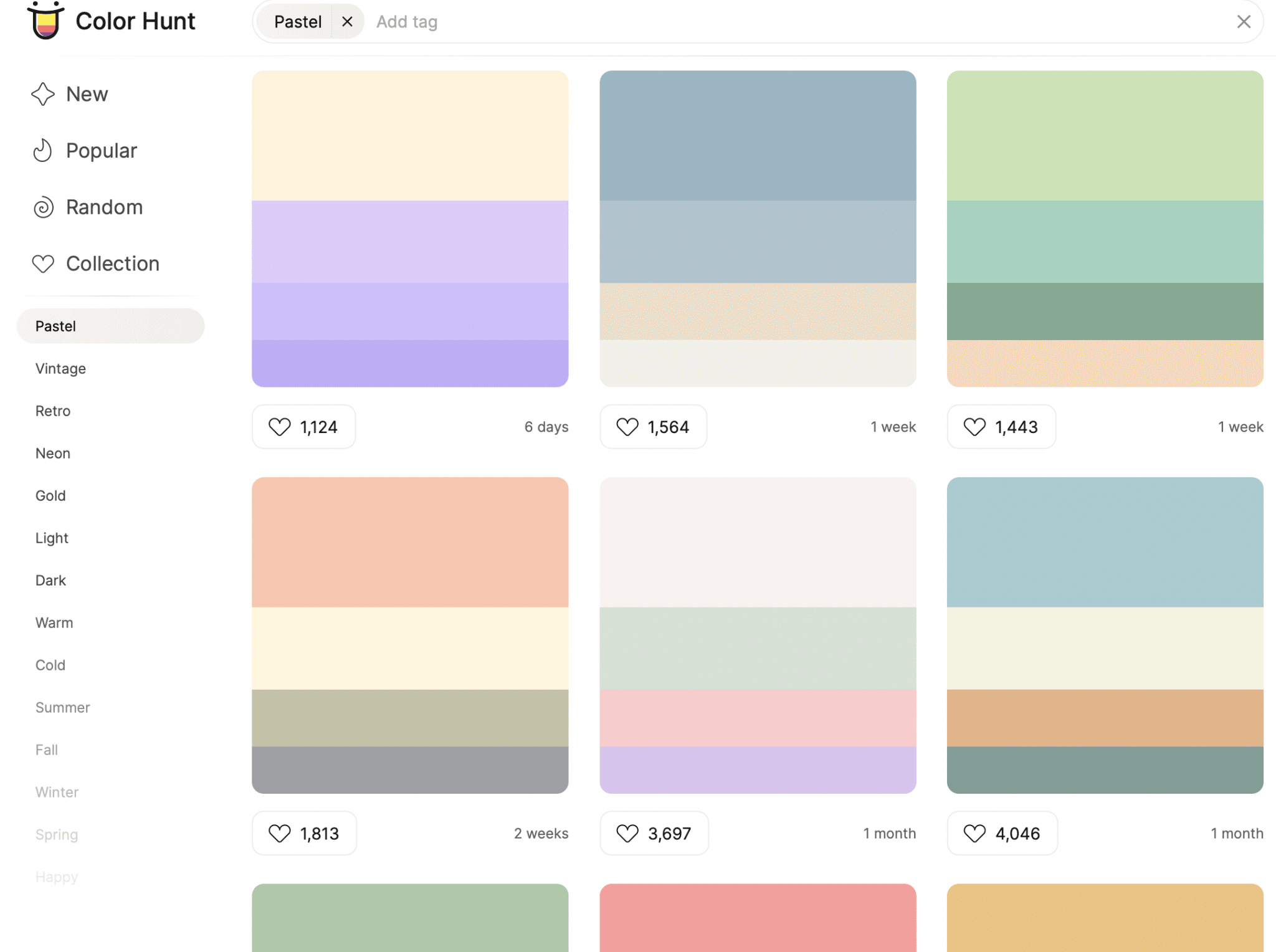Choose the Summer tag in sidebar

[62, 708]
